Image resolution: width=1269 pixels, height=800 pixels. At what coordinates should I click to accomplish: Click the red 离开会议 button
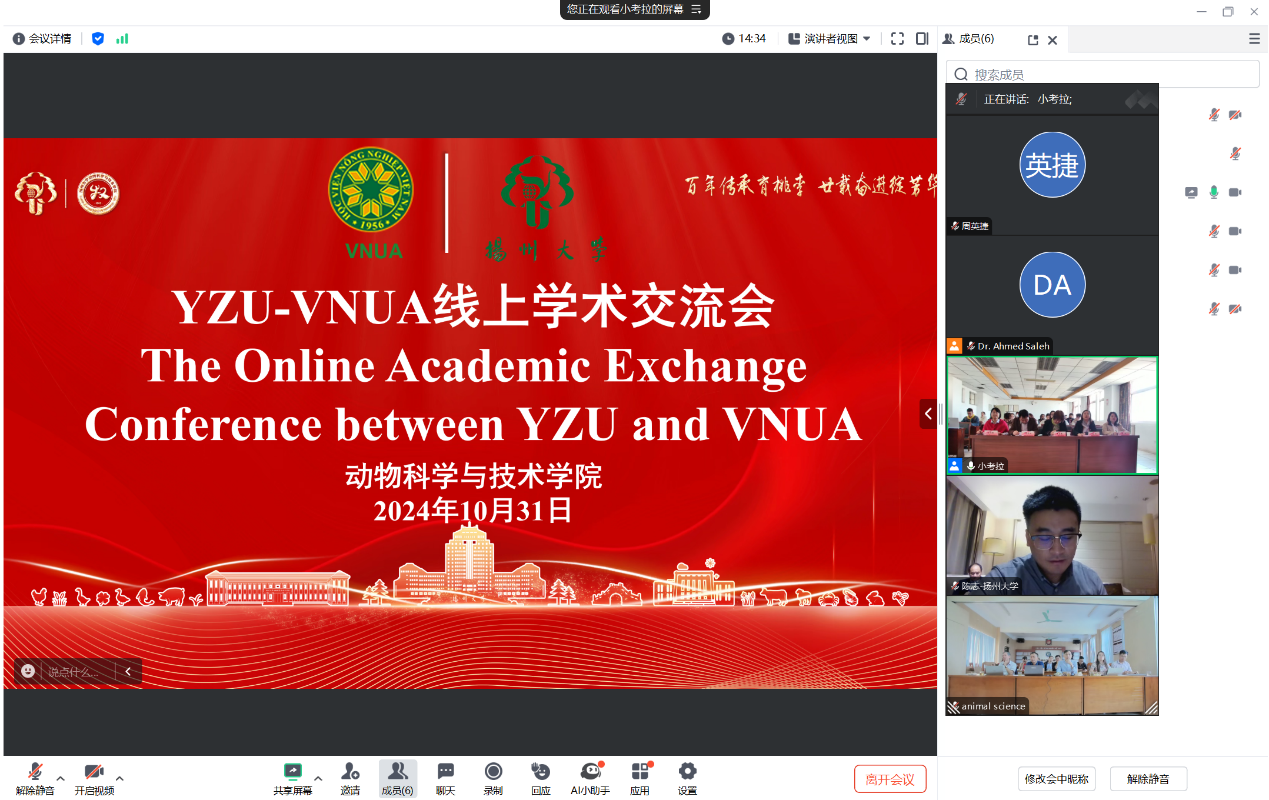890,779
